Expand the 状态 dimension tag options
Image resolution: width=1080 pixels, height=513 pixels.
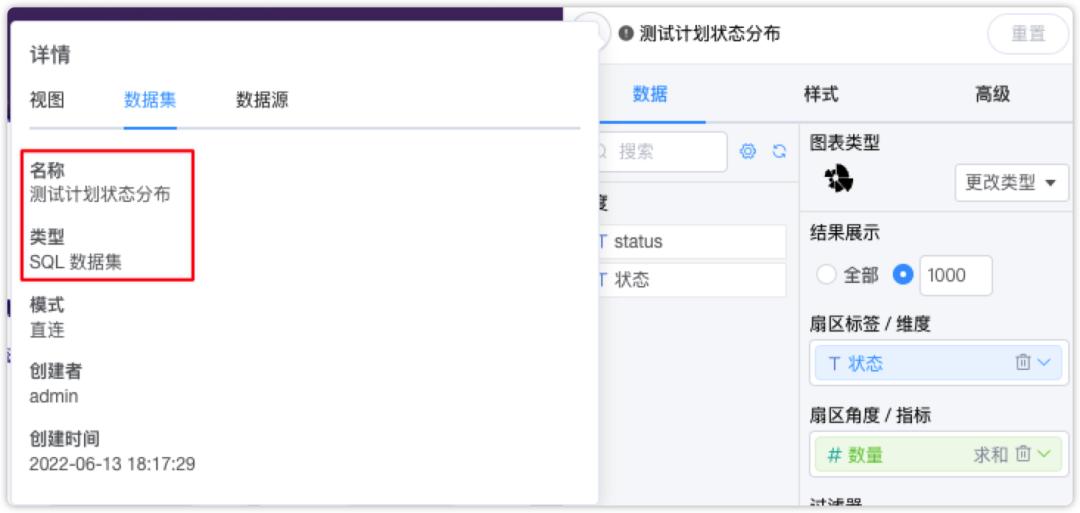(x=1044, y=362)
